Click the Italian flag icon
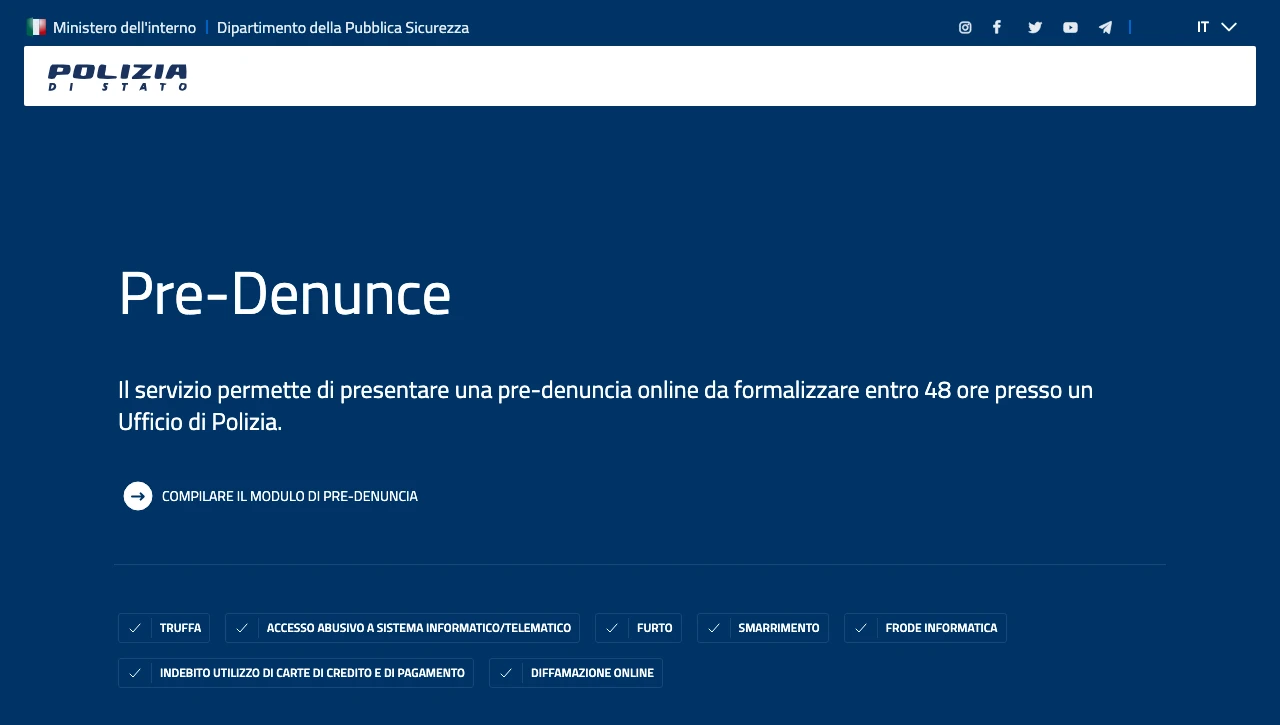The width and height of the screenshot is (1280, 725). coord(36,27)
